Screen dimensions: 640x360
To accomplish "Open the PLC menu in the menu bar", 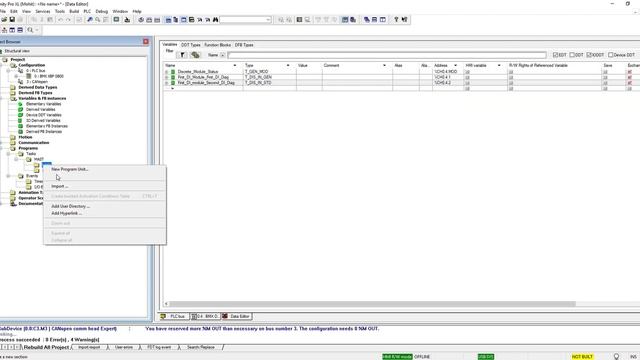I will [87, 11].
